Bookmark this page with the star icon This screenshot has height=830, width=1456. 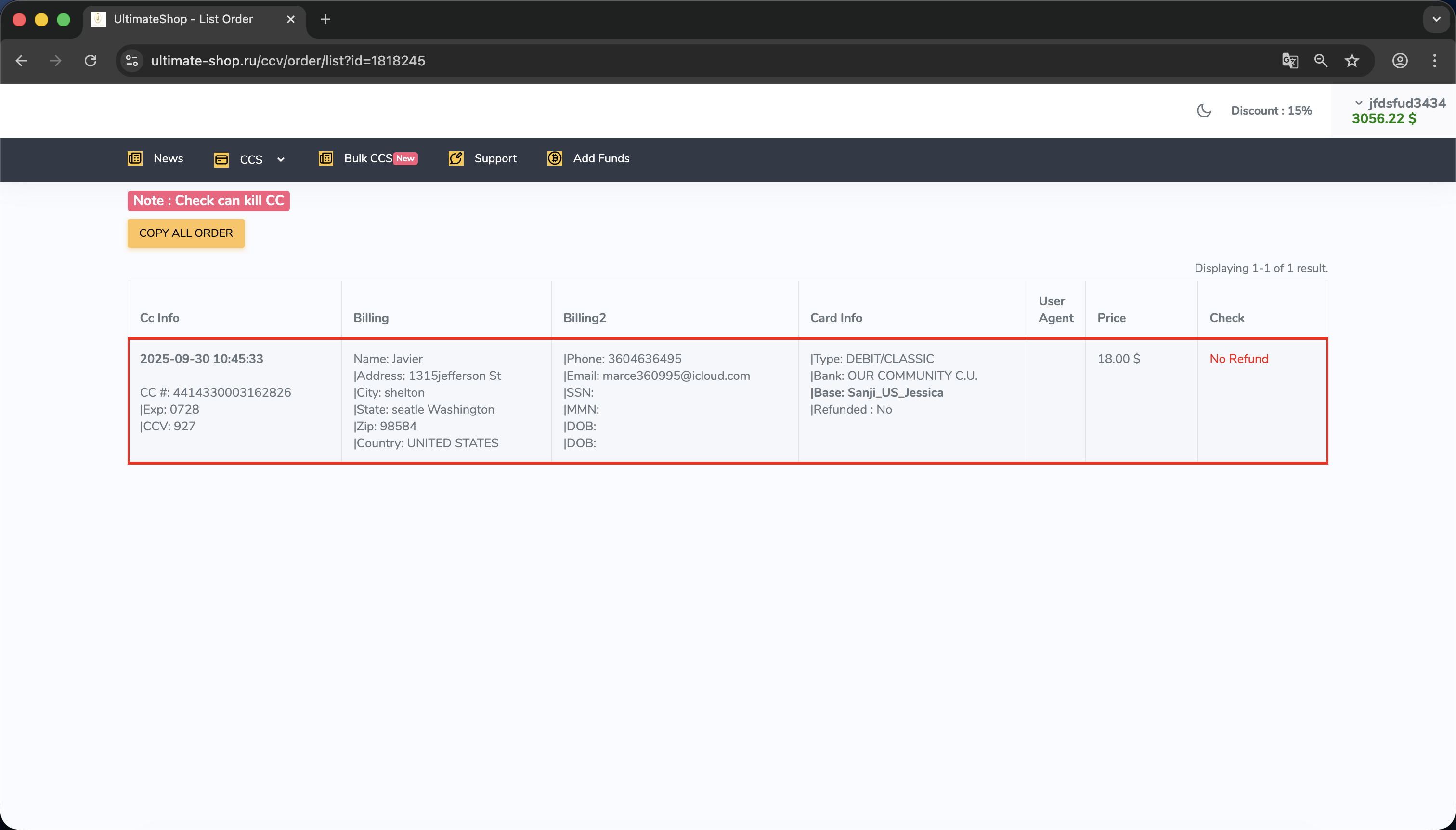(1352, 61)
